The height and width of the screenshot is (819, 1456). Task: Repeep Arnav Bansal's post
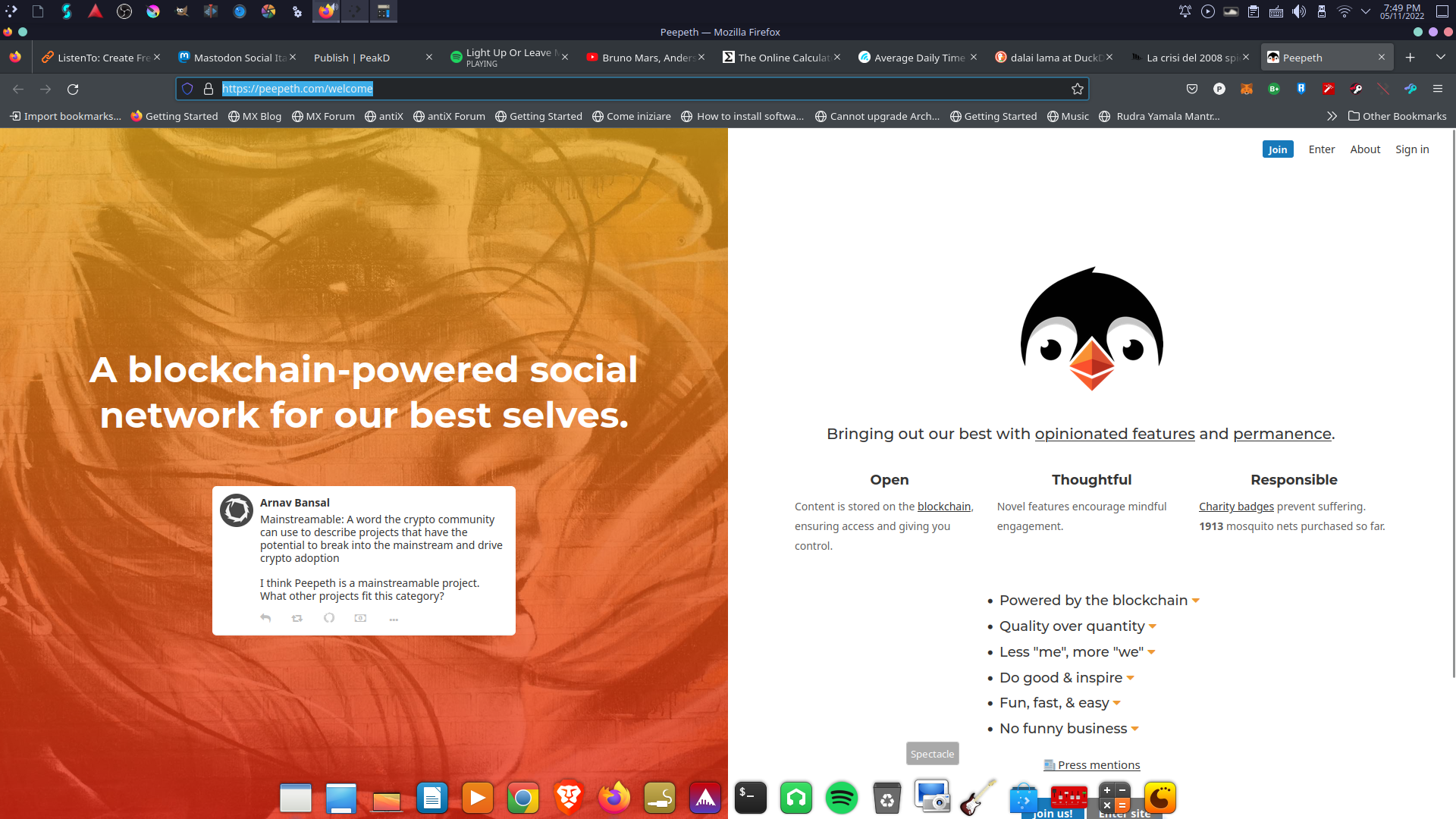tap(297, 618)
